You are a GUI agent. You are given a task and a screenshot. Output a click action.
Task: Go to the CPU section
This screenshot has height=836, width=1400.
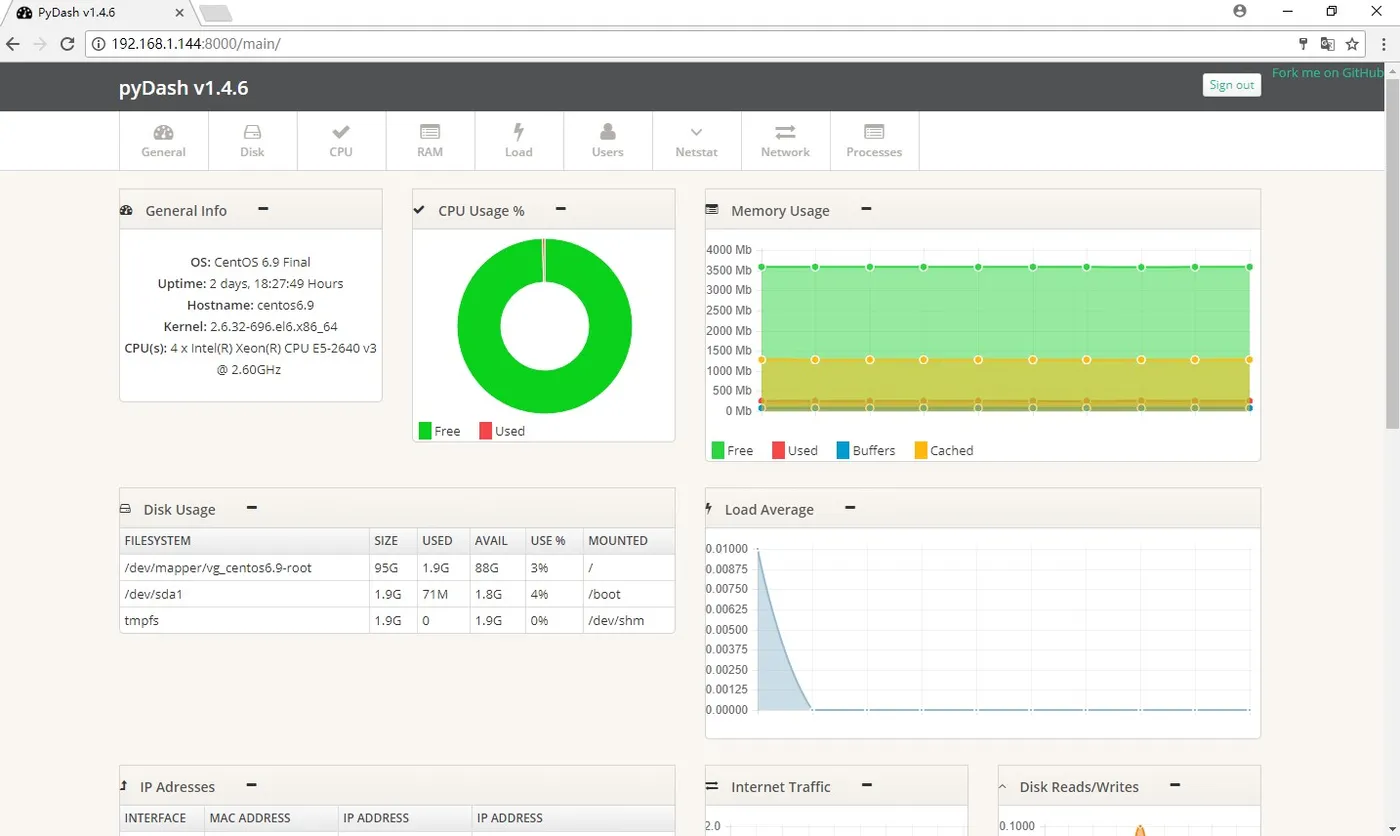tap(341, 141)
